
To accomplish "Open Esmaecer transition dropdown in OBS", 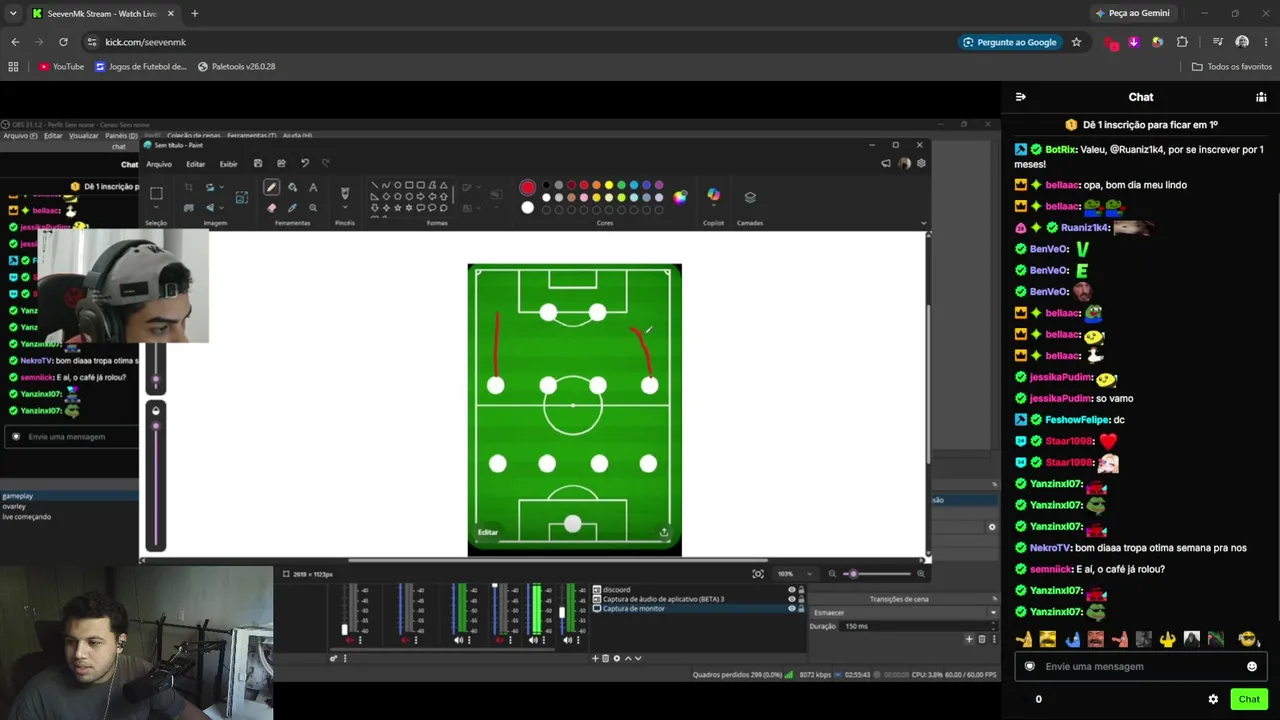I will pyautogui.click(x=904, y=612).
